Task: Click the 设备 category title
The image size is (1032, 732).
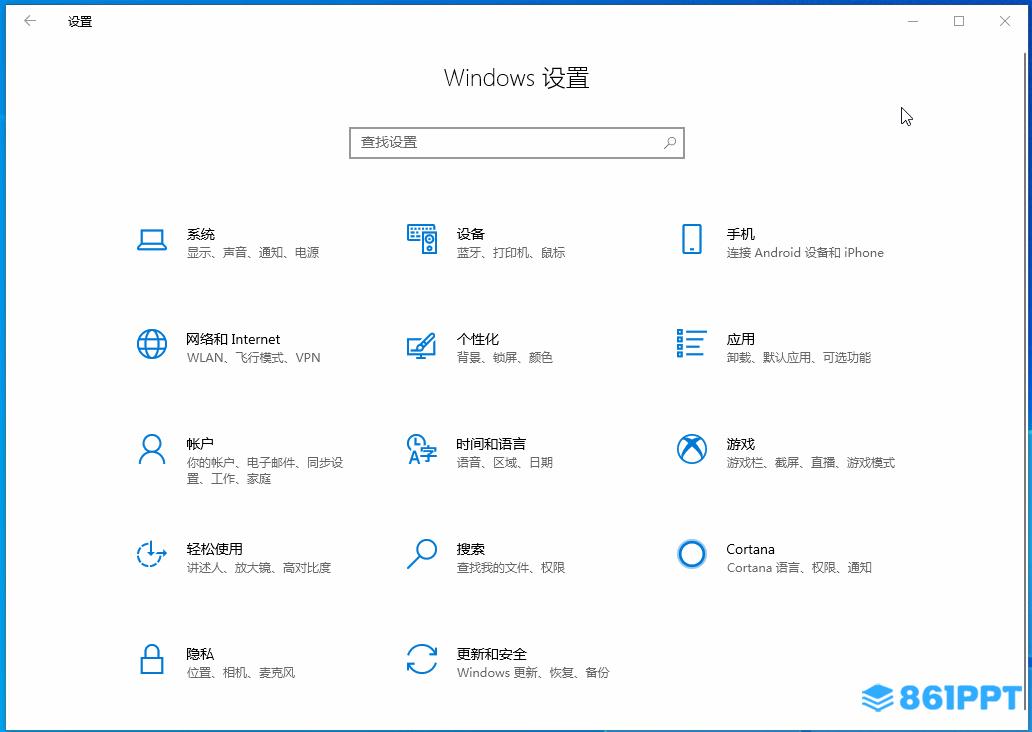Action: pyautogui.click(x=471, y=234)
